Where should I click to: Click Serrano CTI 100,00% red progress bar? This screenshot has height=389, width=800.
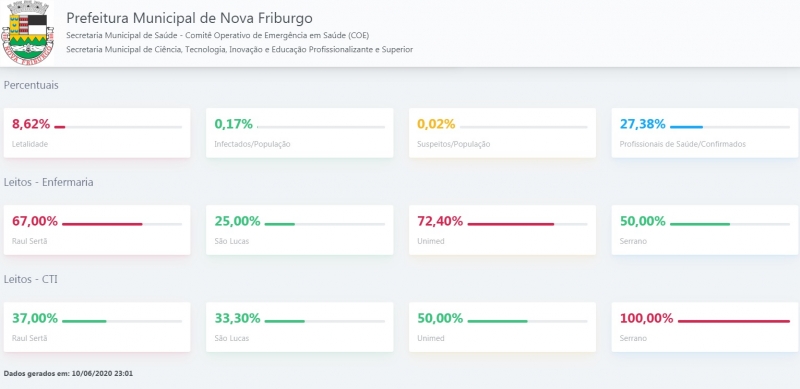tap(734, 321)
